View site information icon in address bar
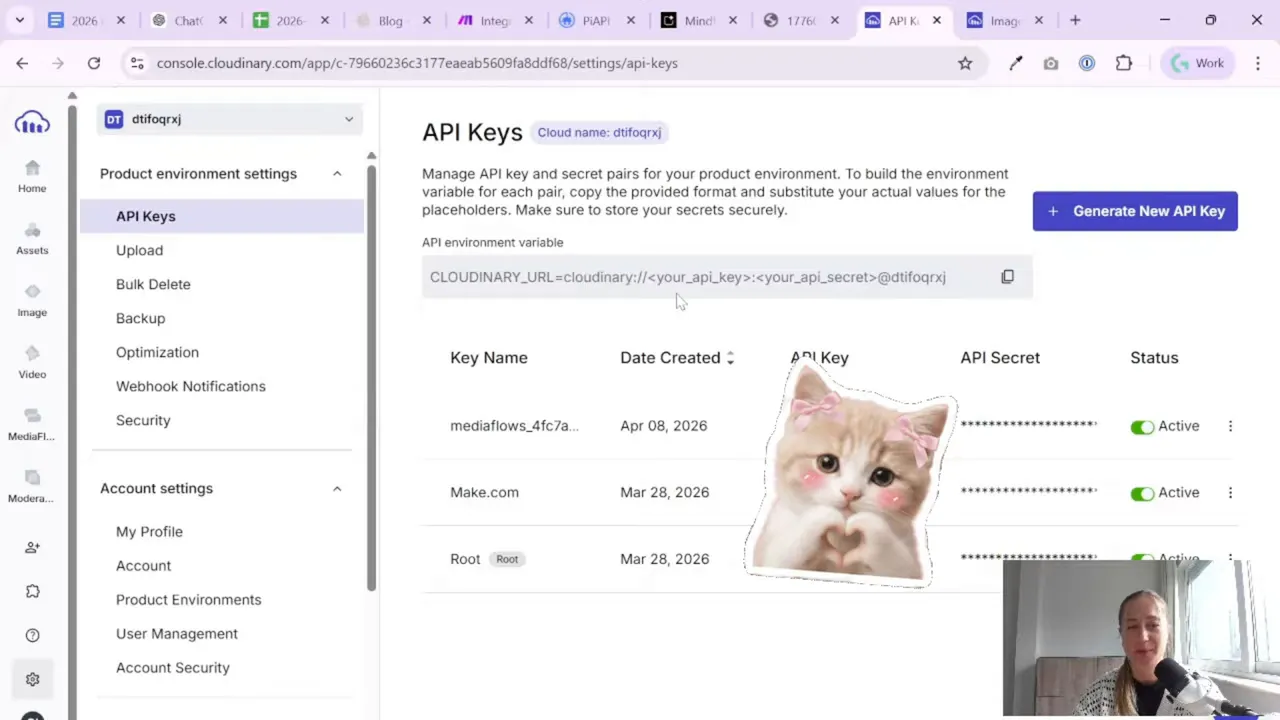The image size is (1280, 720). click(137, 63)
